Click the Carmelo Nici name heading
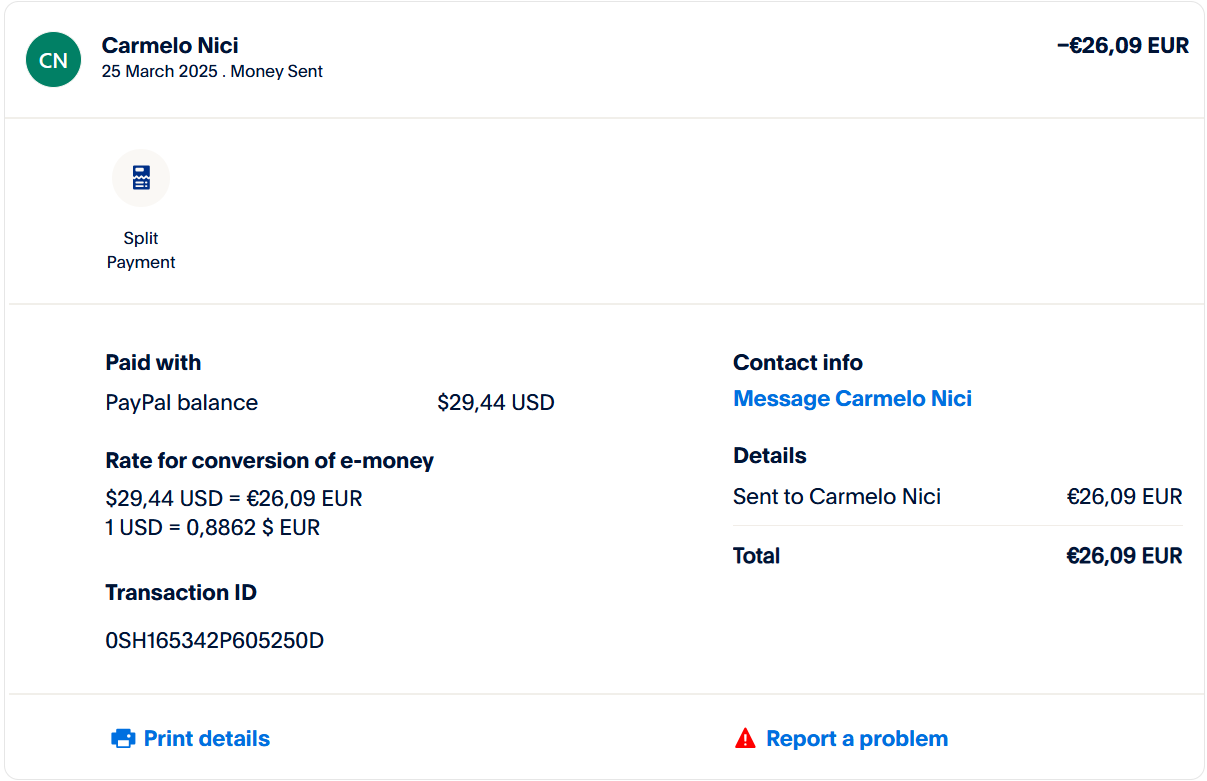Image resolution: width=1207 pixels, height=781 pixels. (x=170, y=45)
